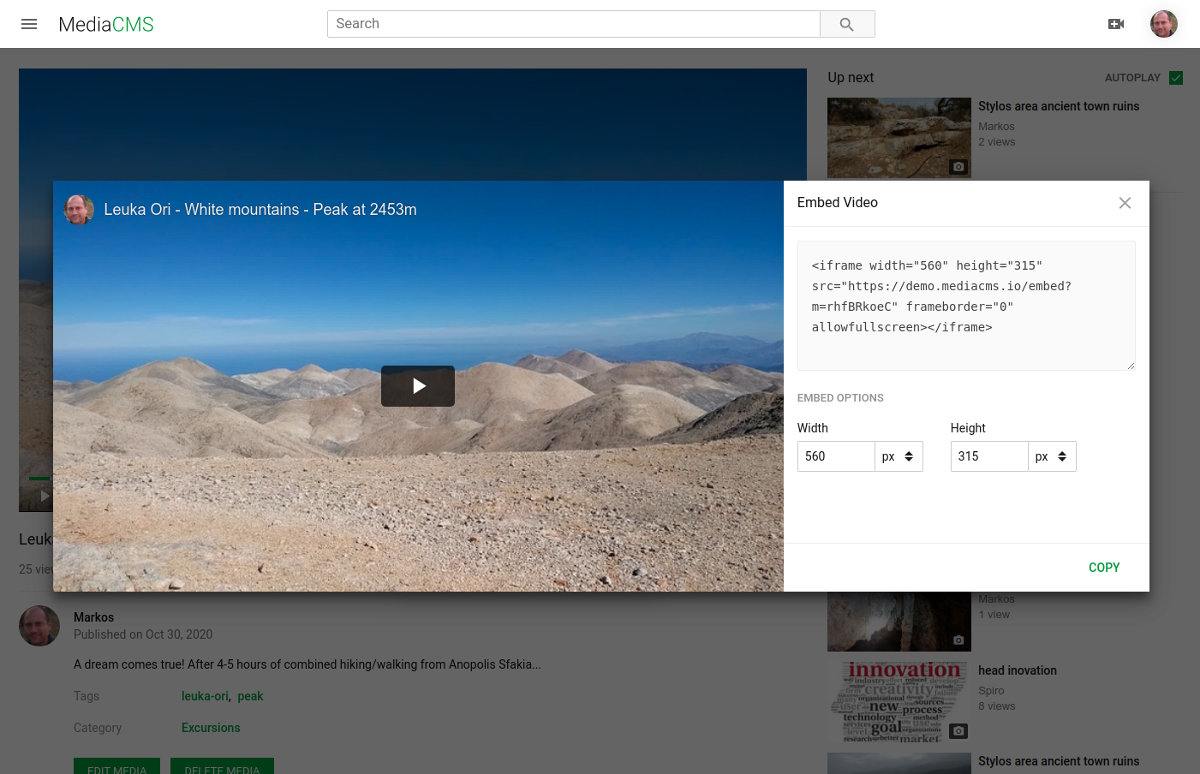The image size is (1200, 774).
Task: Click the upload video camera icon
Action: coord(1117,23)
